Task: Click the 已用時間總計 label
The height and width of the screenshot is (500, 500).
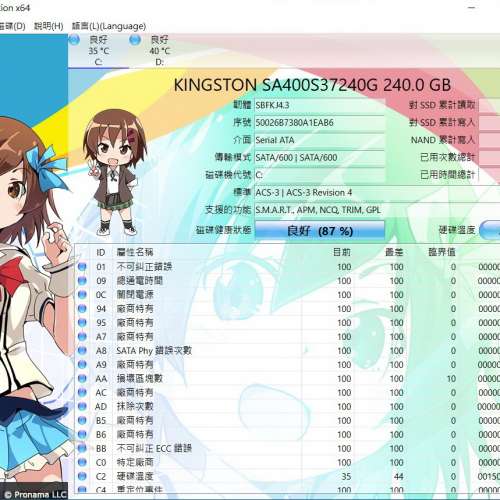Action: pos(447,175)
